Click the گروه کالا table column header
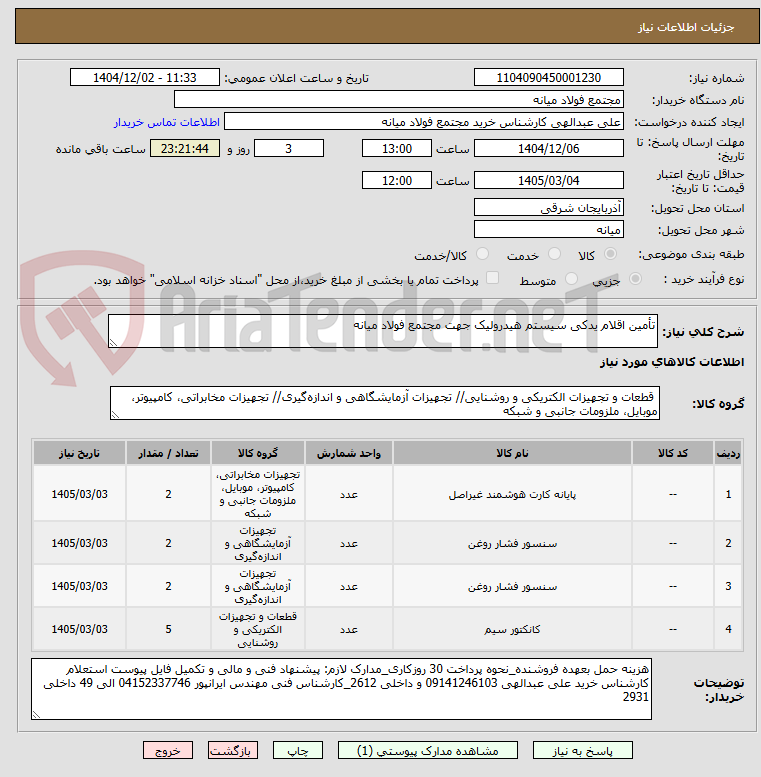The height and width of the screenshot is (777, 761). (x=258, y=453)
